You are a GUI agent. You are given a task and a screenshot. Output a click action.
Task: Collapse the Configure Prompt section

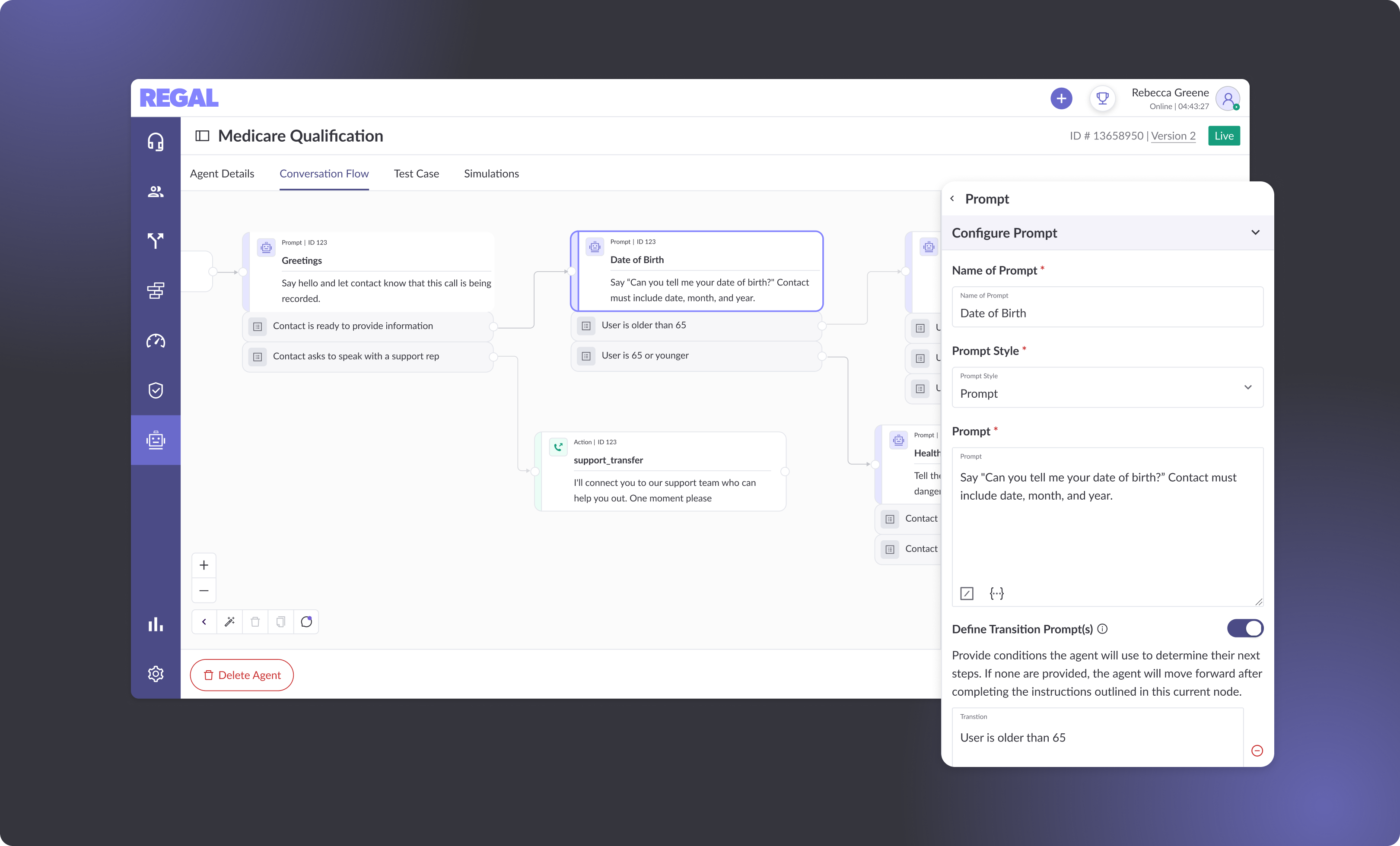tap(1256, 233)
